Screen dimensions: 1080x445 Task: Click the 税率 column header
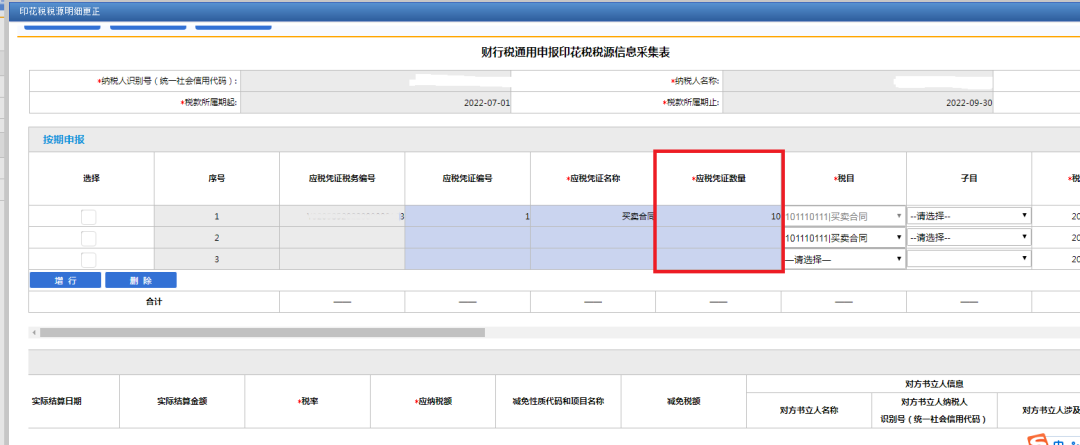(x=307, y=402)
